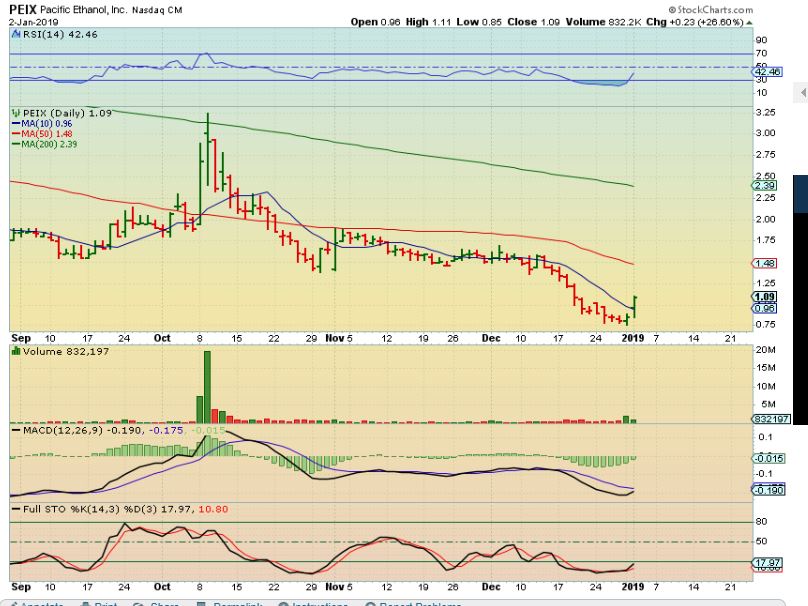Click the Chg +0.23 (+26.60%) text
Viewport: 808px width, 606px height.
pos(695,22)
